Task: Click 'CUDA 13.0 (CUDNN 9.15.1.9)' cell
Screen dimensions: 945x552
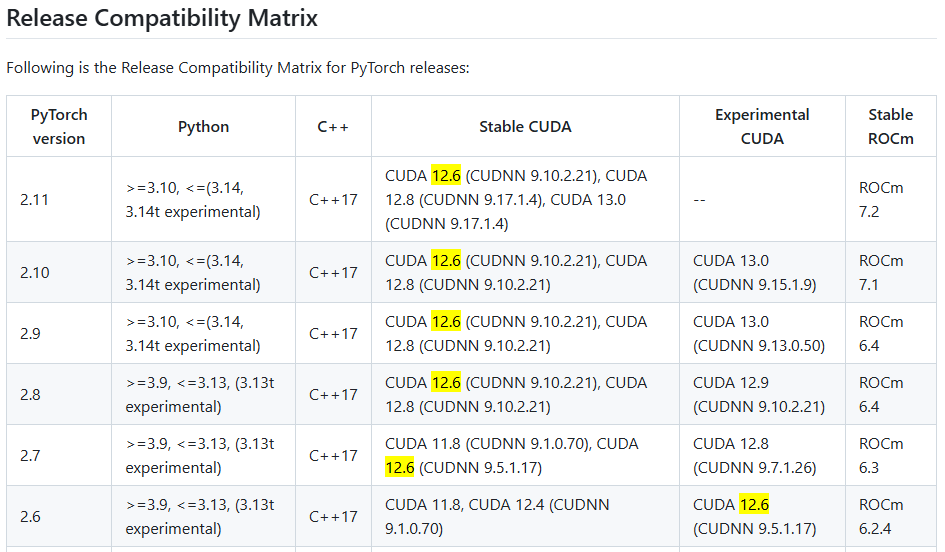Action: pyautogui.click(x=762, y=272)
